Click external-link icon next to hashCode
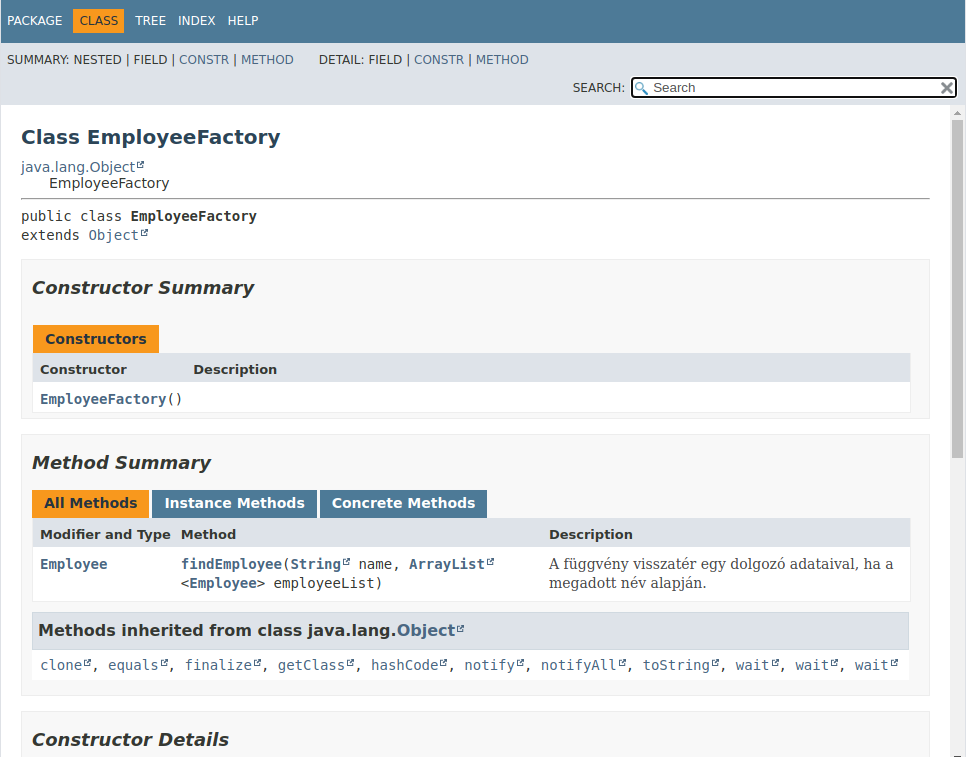This screenshot has width=966, height=757. (x=443, y=663)
